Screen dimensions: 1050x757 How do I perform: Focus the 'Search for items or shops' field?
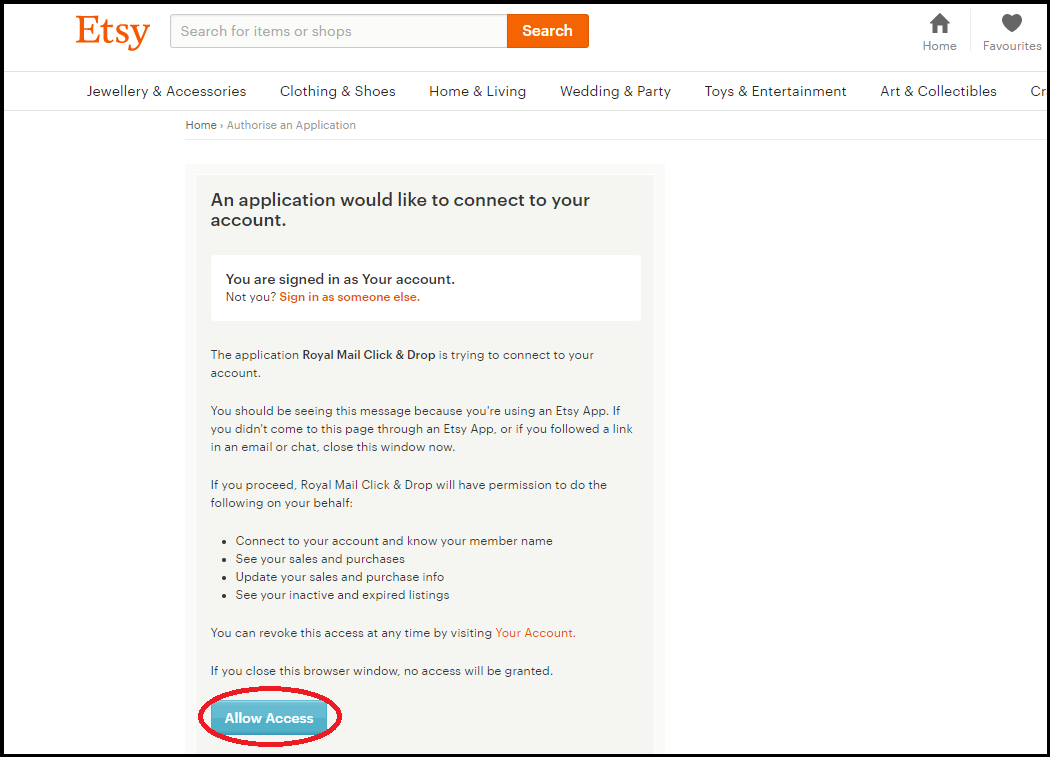tap(338, 31)
